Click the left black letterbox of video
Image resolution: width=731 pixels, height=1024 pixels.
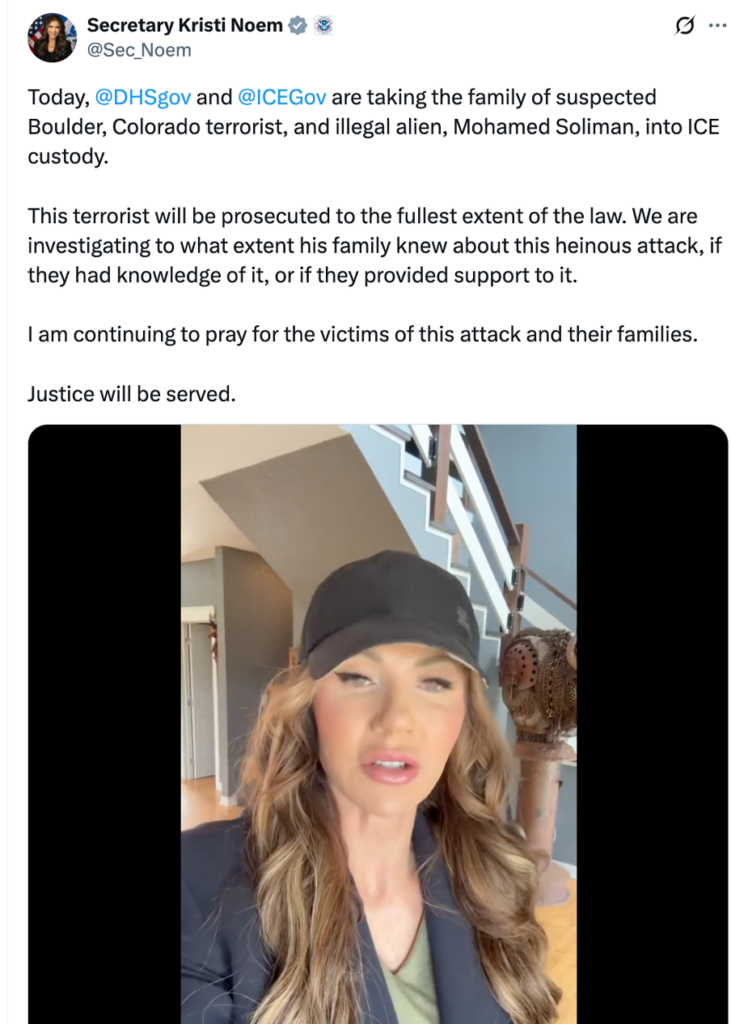pos(105,724)
